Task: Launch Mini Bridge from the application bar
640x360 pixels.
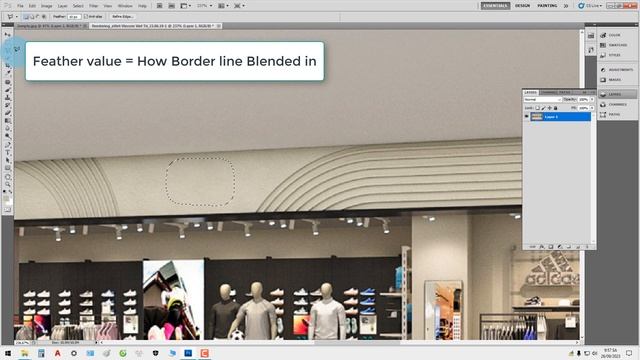Action: coord(171,6)
